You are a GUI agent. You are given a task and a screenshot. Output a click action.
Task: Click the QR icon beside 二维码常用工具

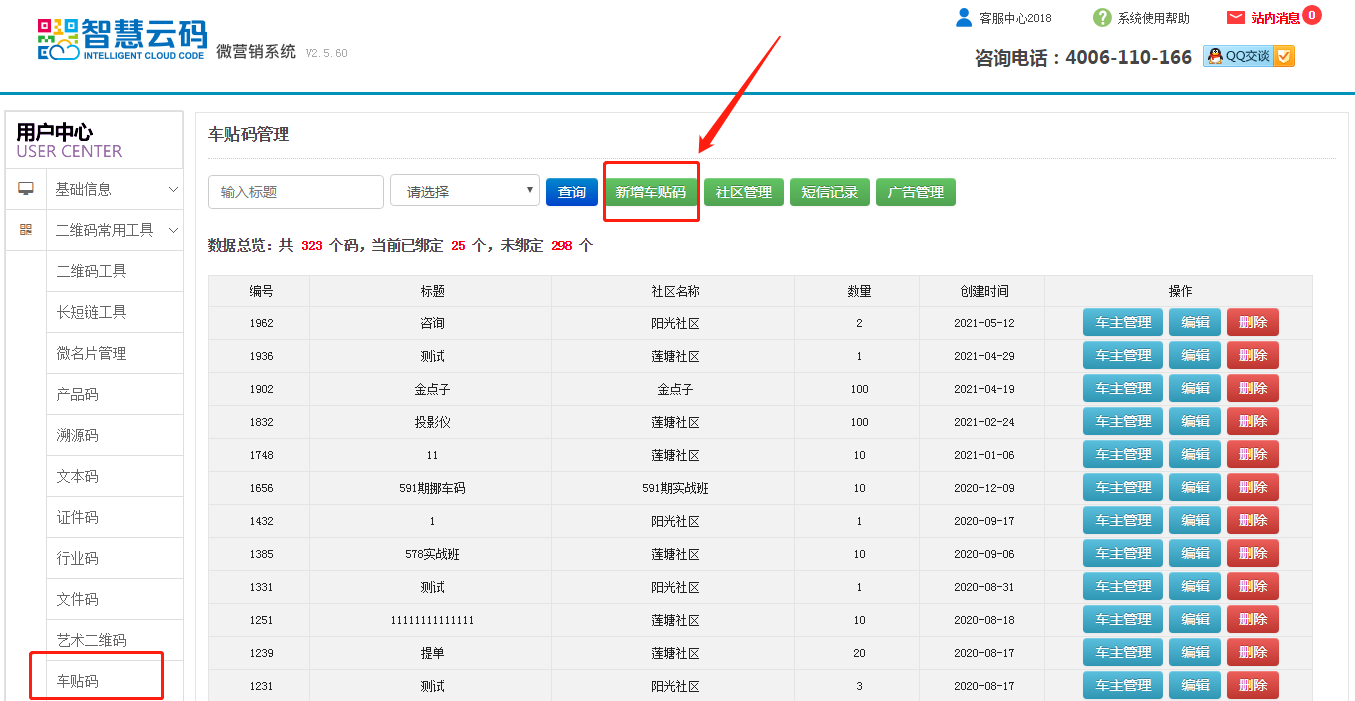pyautogui.click(x=26, y=230)
